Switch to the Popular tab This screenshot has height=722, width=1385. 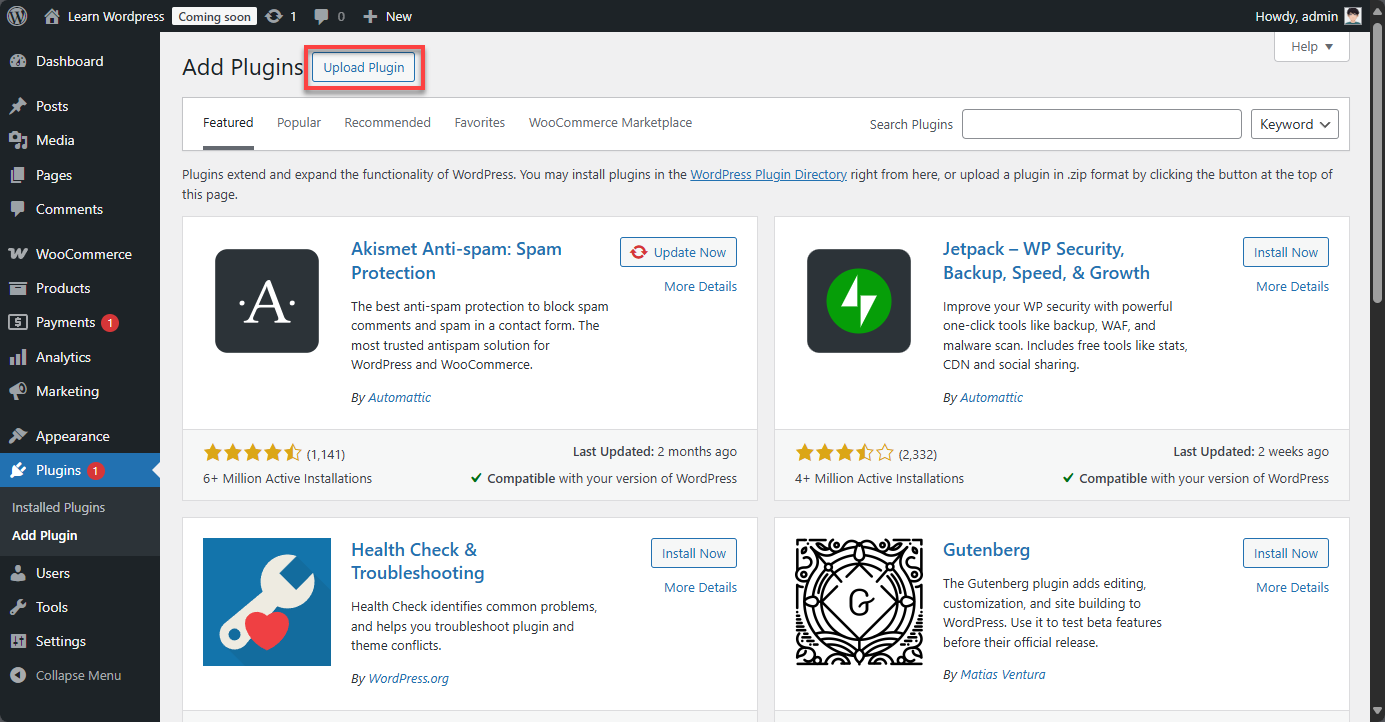(299, 123)
